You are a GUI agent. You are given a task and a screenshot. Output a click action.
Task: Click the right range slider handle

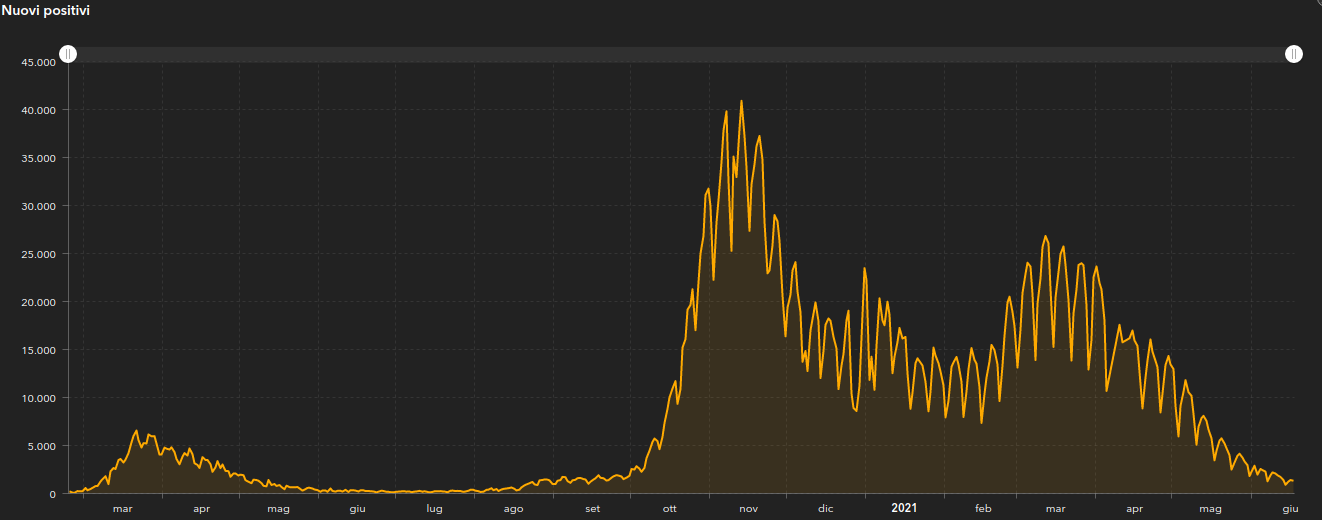pos(1294,54)
